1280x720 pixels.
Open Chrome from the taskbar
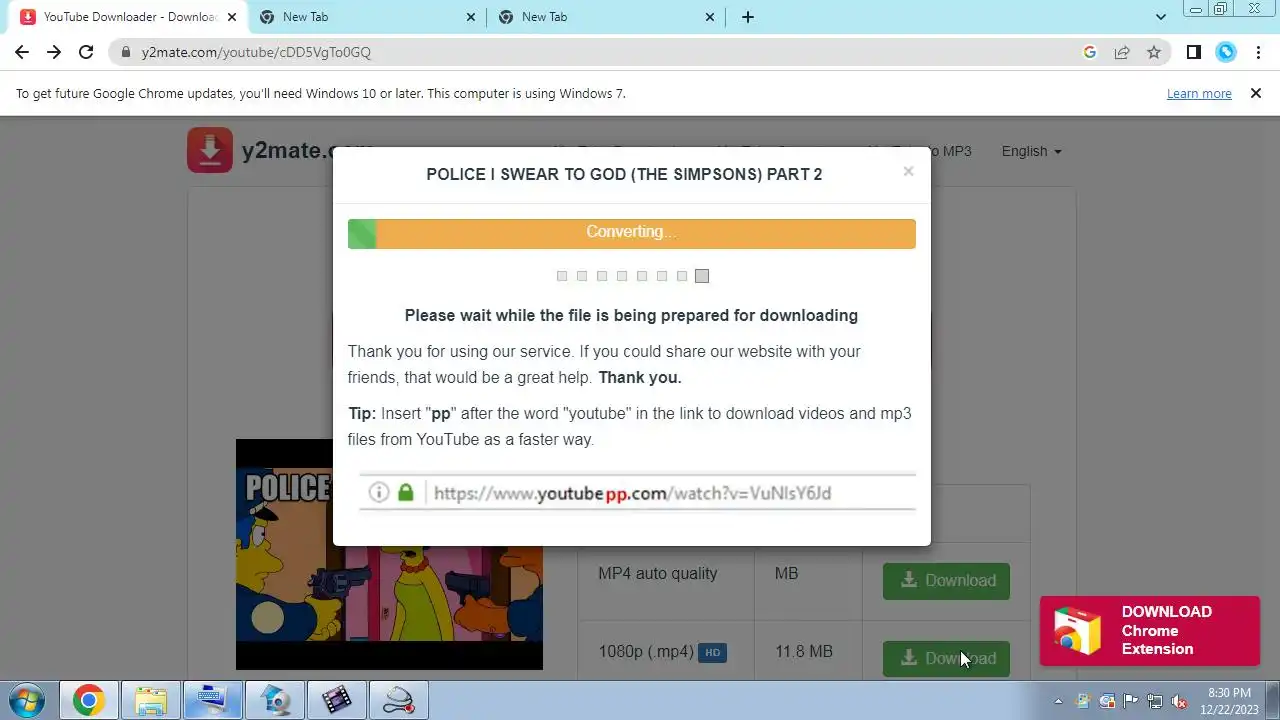[88, 700]
